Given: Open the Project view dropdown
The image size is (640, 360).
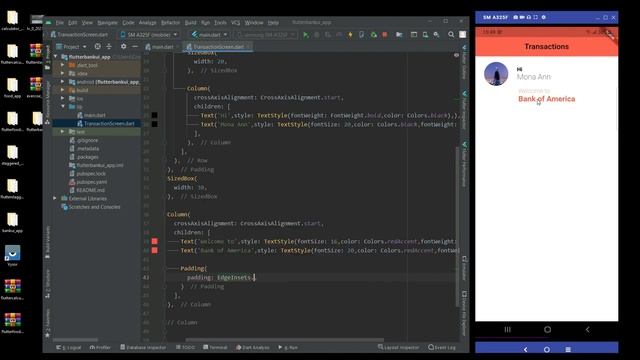Looking at the screenshot, I should (x=71, y=47).
